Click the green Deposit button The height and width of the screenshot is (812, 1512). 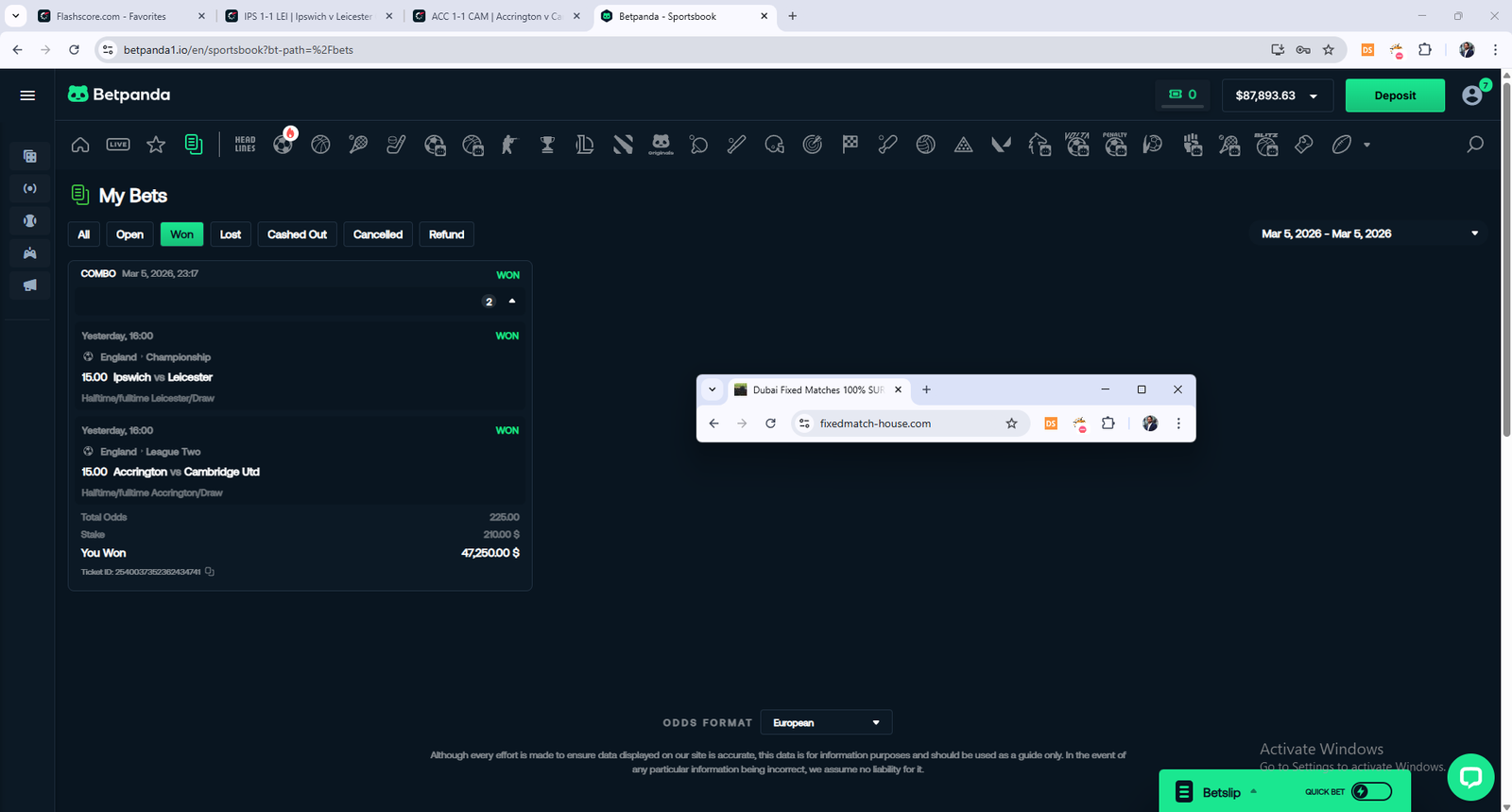1394,95
